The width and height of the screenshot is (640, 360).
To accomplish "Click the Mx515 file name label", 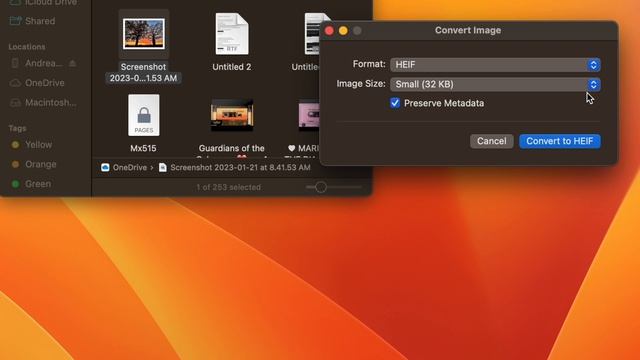I will (143, 148).
